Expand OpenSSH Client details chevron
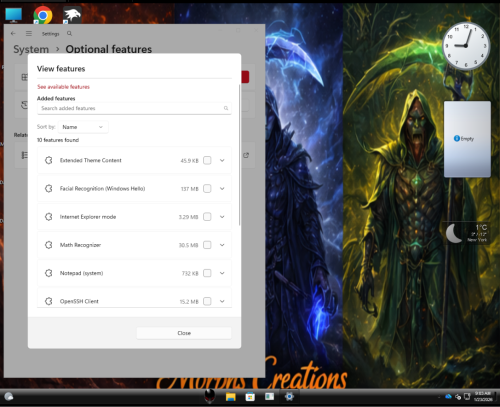The height and width of the screenshot is (407, 500). tap(222, 301)
